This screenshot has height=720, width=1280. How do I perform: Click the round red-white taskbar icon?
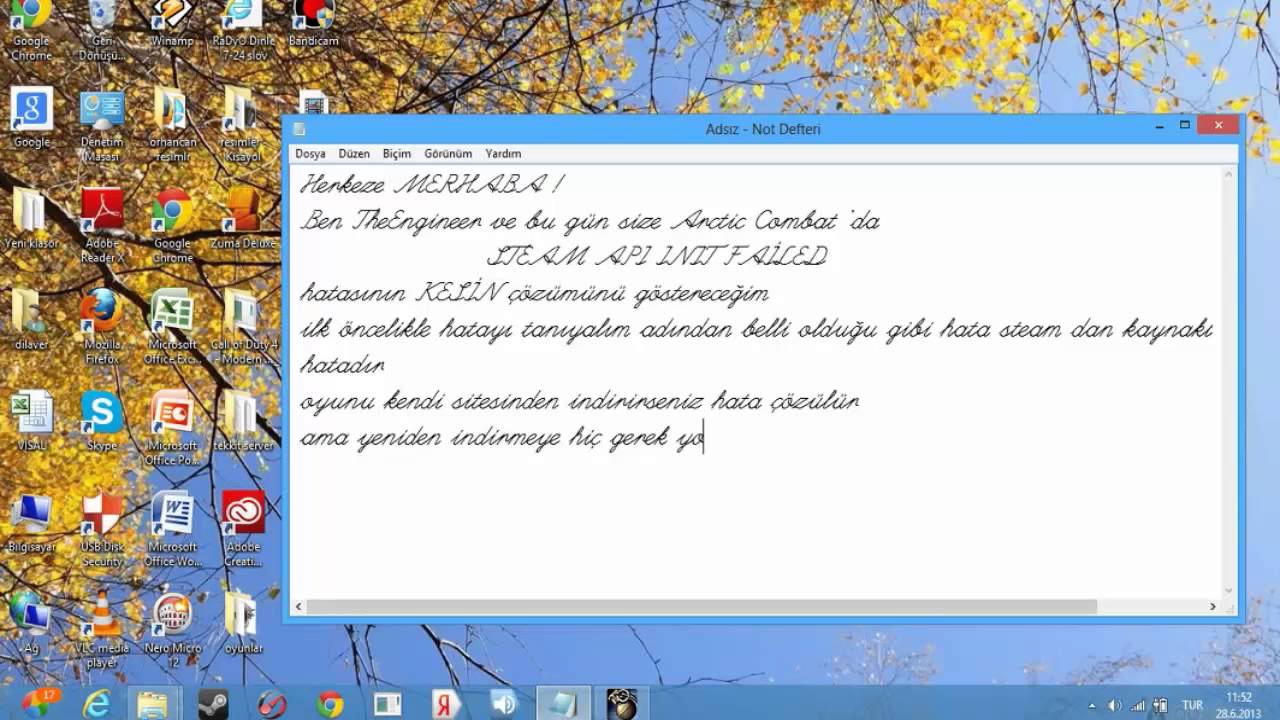point(272,704)
